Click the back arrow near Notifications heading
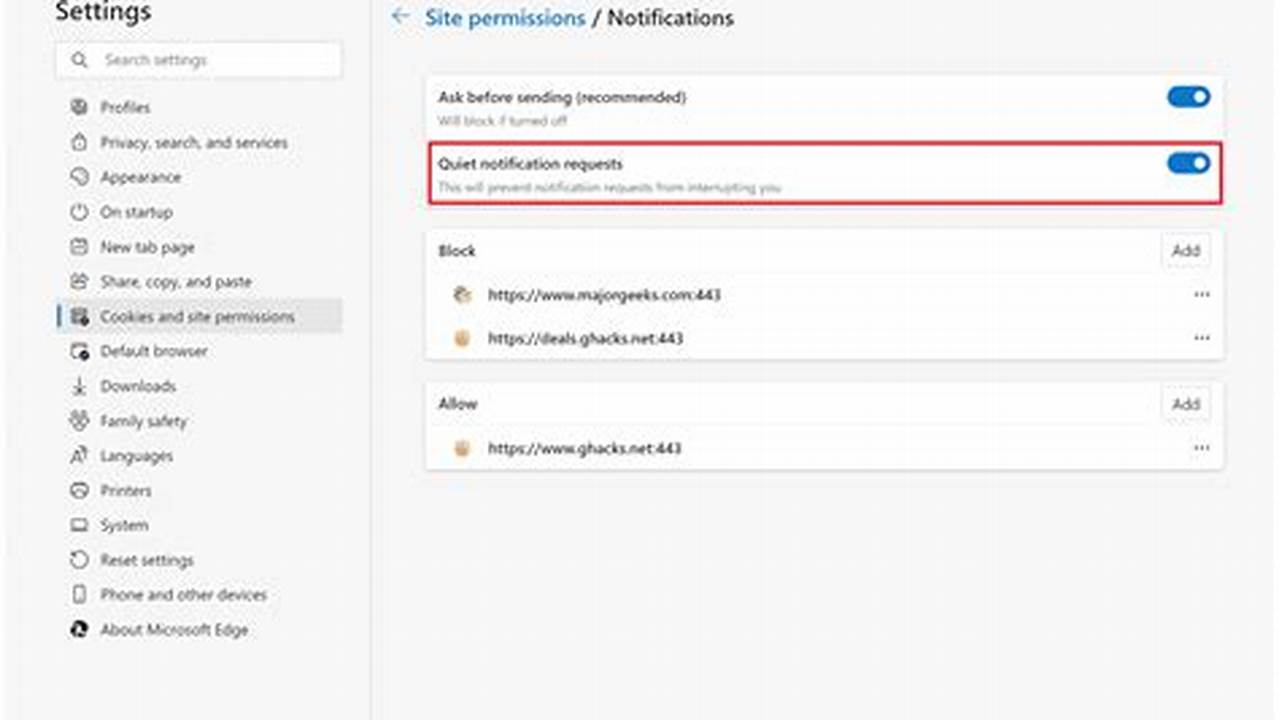 [399, 17]
